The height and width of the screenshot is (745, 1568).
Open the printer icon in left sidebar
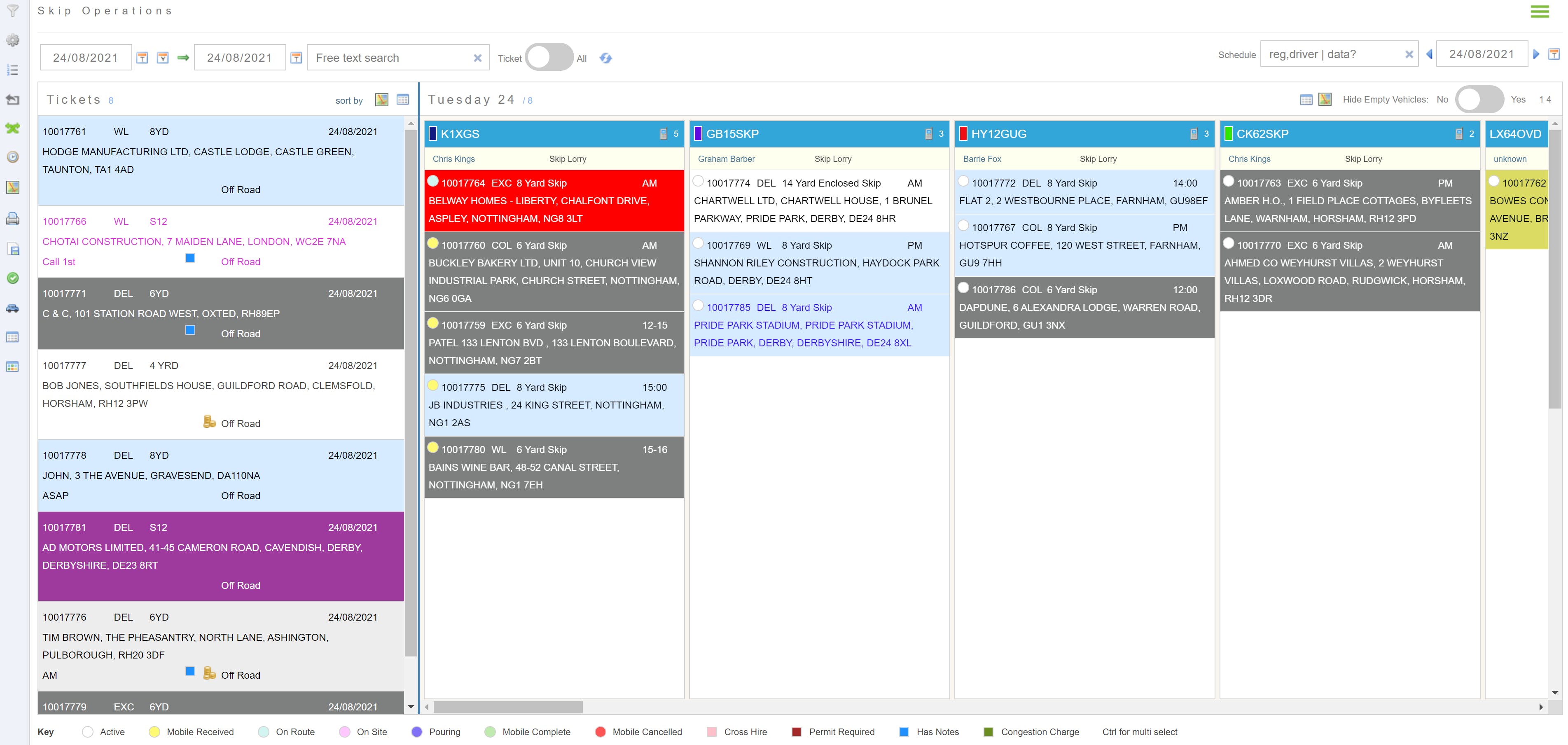tap(12, 219)
